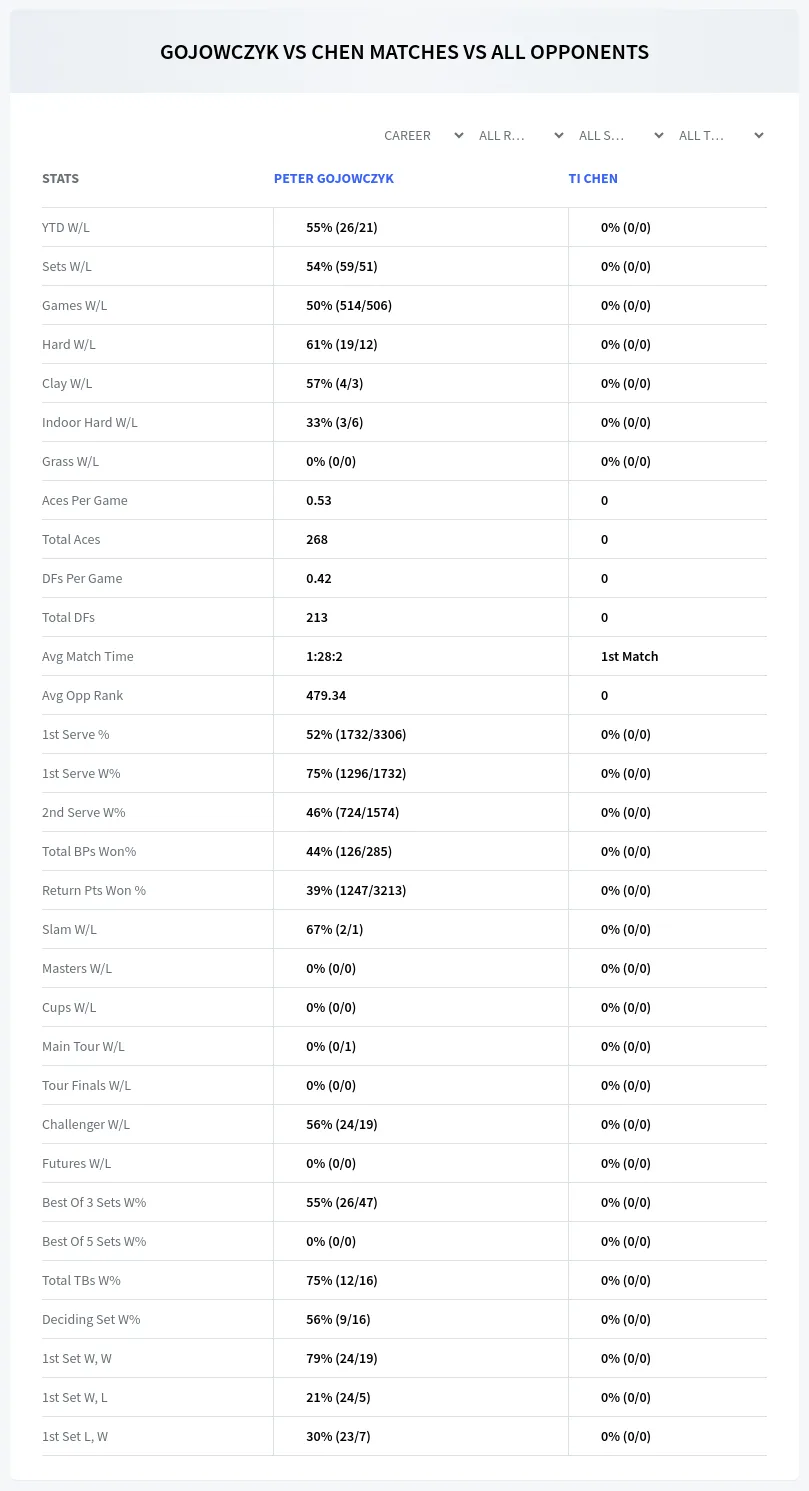The image size is (809, 1491).
Task: Expand the ALL S… surfaces dropdown
Action: (622, 135)
